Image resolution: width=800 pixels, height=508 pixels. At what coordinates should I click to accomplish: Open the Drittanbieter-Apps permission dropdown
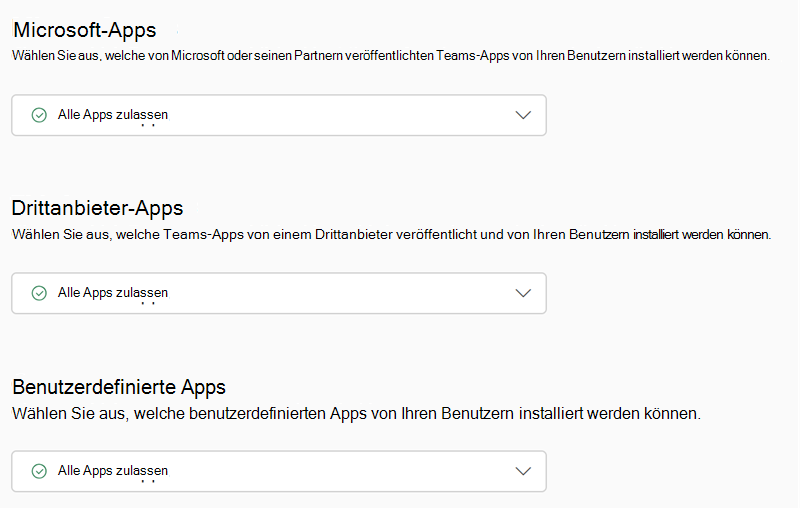279,293
